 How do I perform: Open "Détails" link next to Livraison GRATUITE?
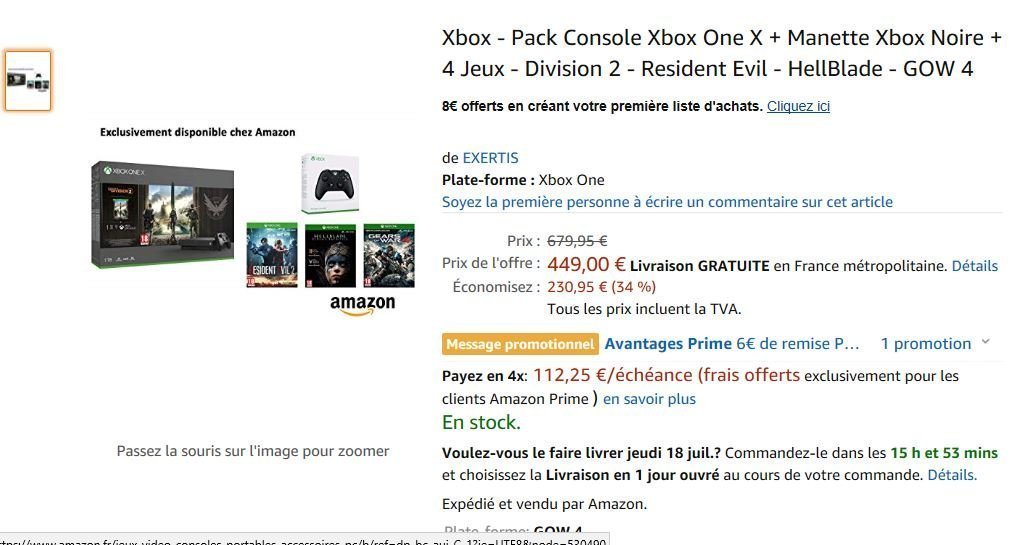[x=974, y=266]
